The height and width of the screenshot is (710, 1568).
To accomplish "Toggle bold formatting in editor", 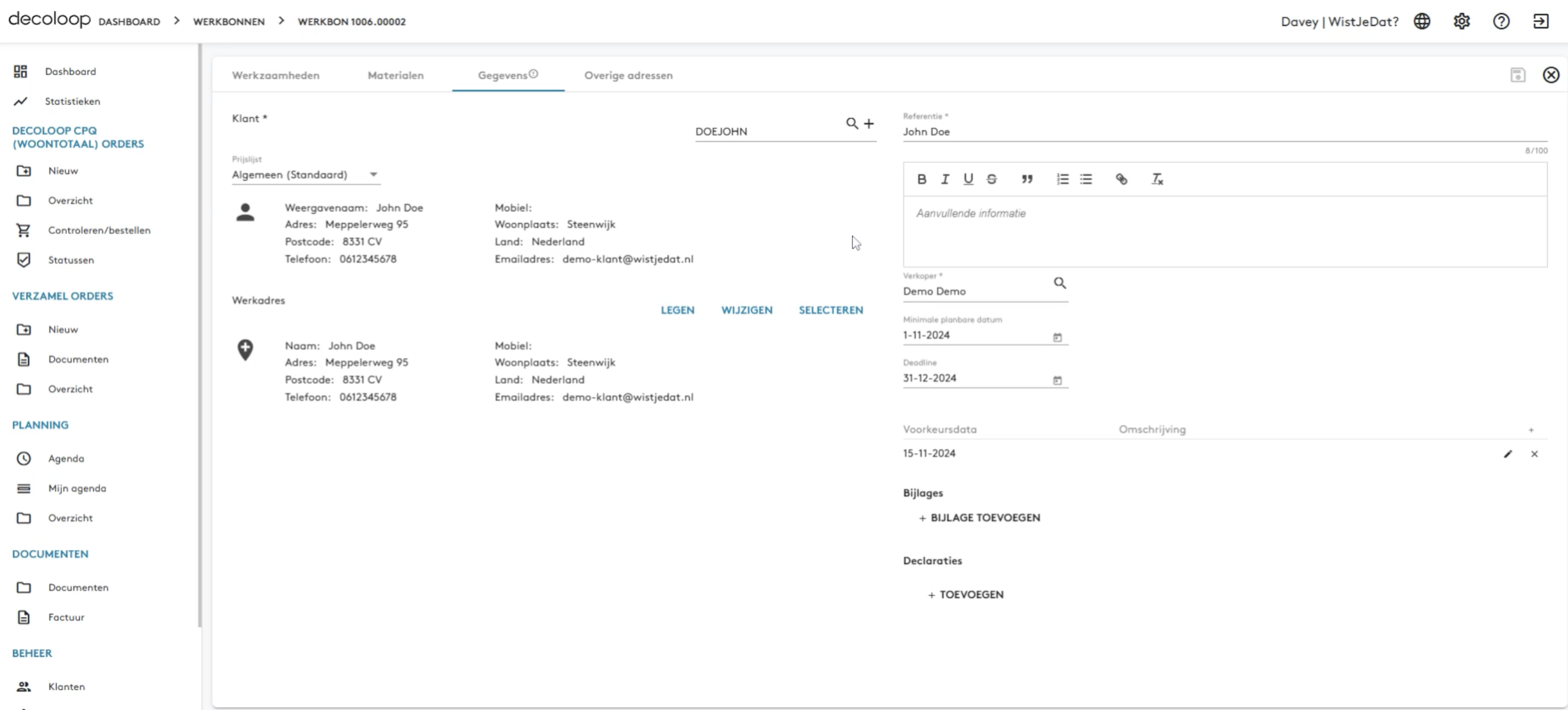I will [921, 179].
